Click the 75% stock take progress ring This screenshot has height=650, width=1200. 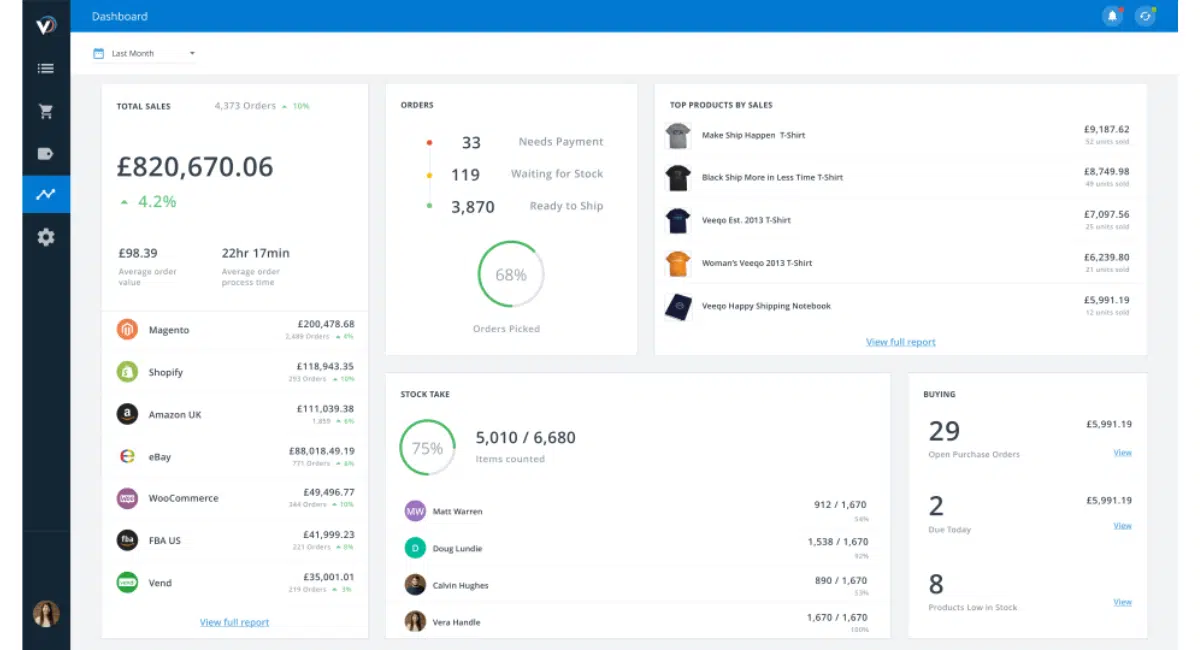(428, 448)
